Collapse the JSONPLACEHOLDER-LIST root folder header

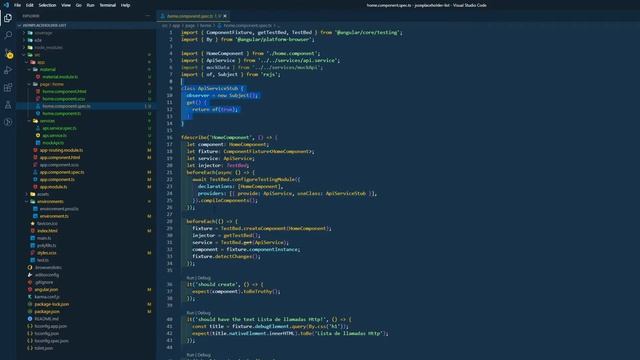(x=86, y=25)
